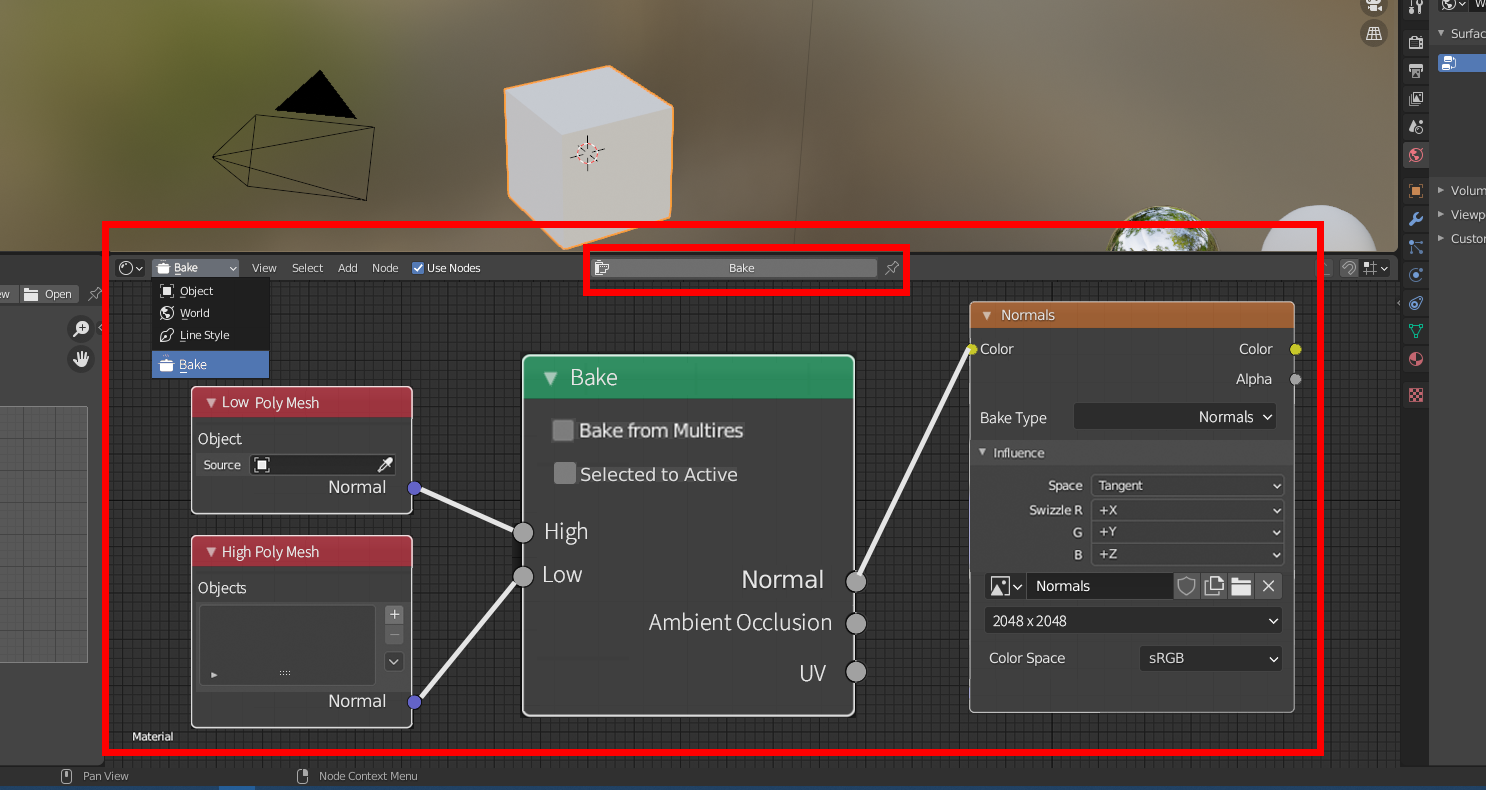
Task: Open the Swizzle G +Y dropdown
Action: coord(1187,532)
